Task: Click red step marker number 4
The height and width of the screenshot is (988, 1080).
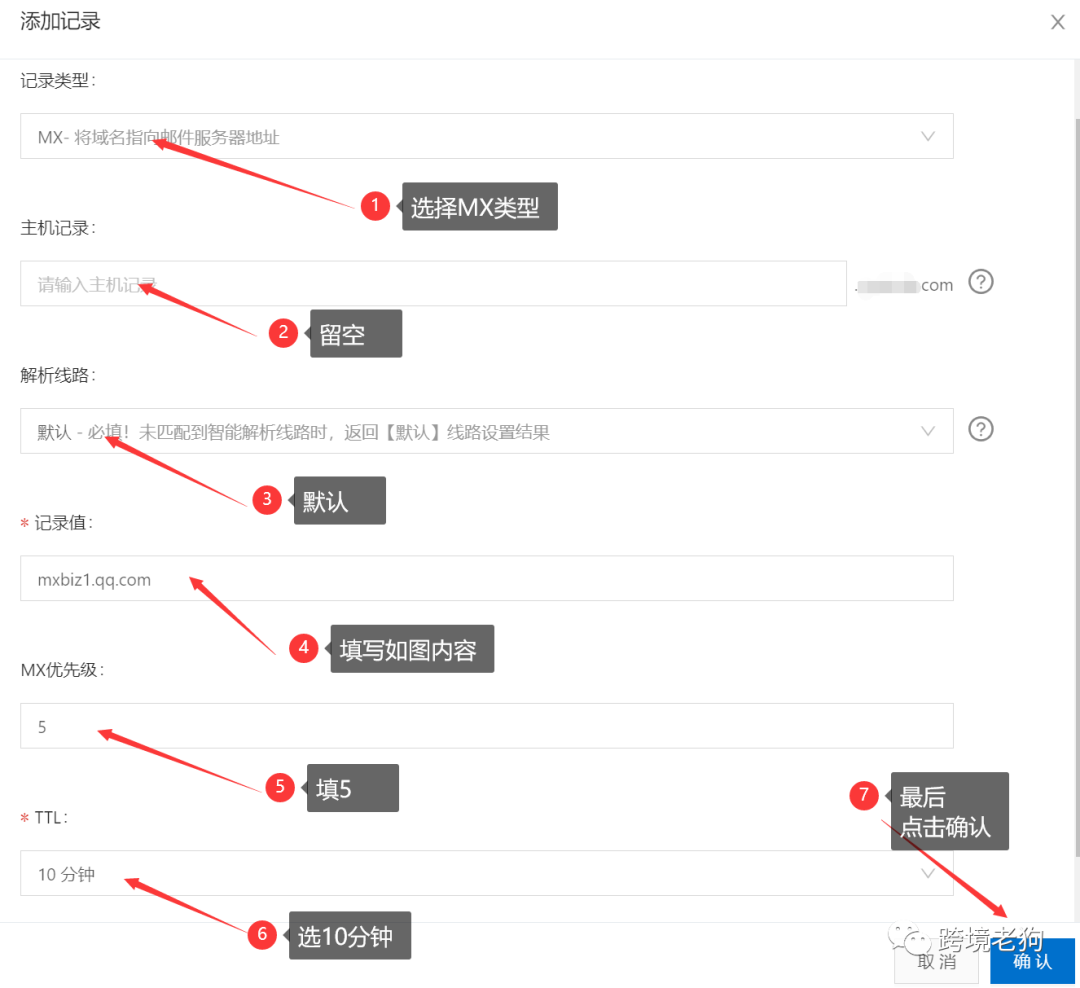Action: [304, 648]
